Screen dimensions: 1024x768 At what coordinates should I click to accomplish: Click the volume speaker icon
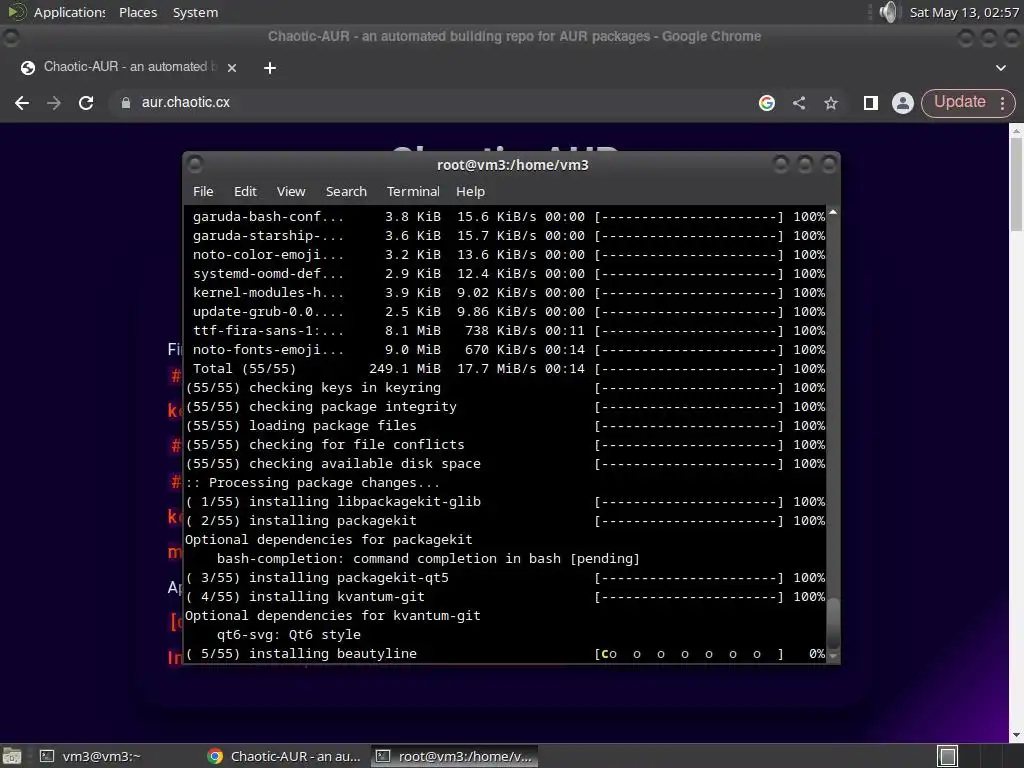889,12
